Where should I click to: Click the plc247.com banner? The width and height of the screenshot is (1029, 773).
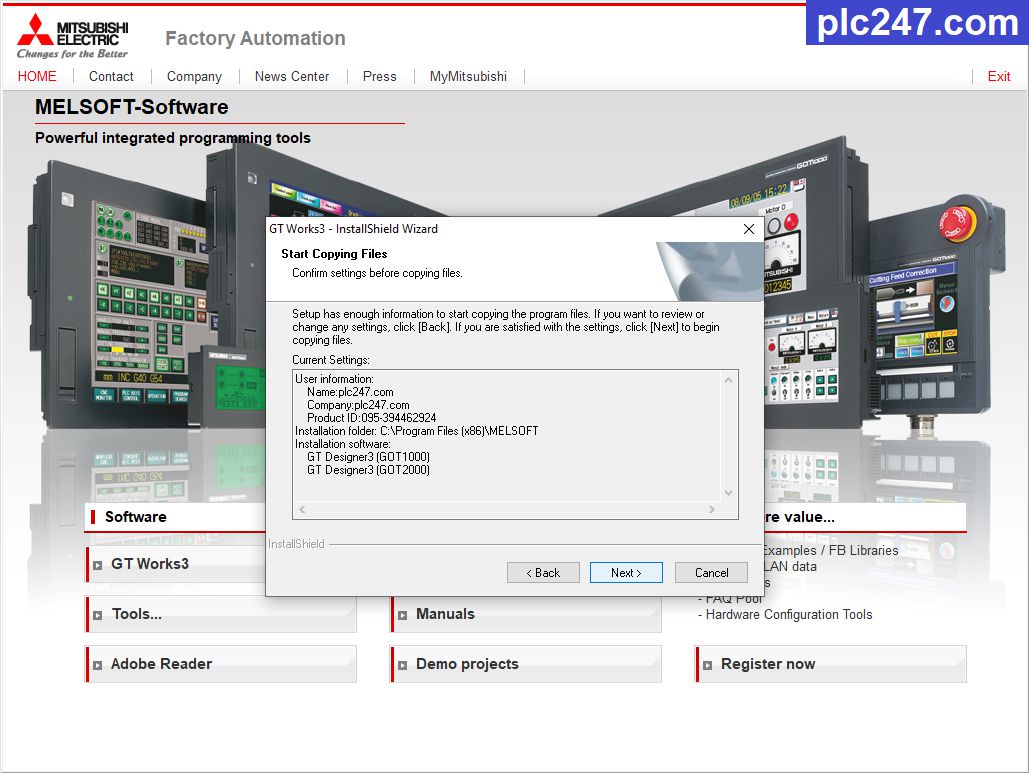coord(917,24)
